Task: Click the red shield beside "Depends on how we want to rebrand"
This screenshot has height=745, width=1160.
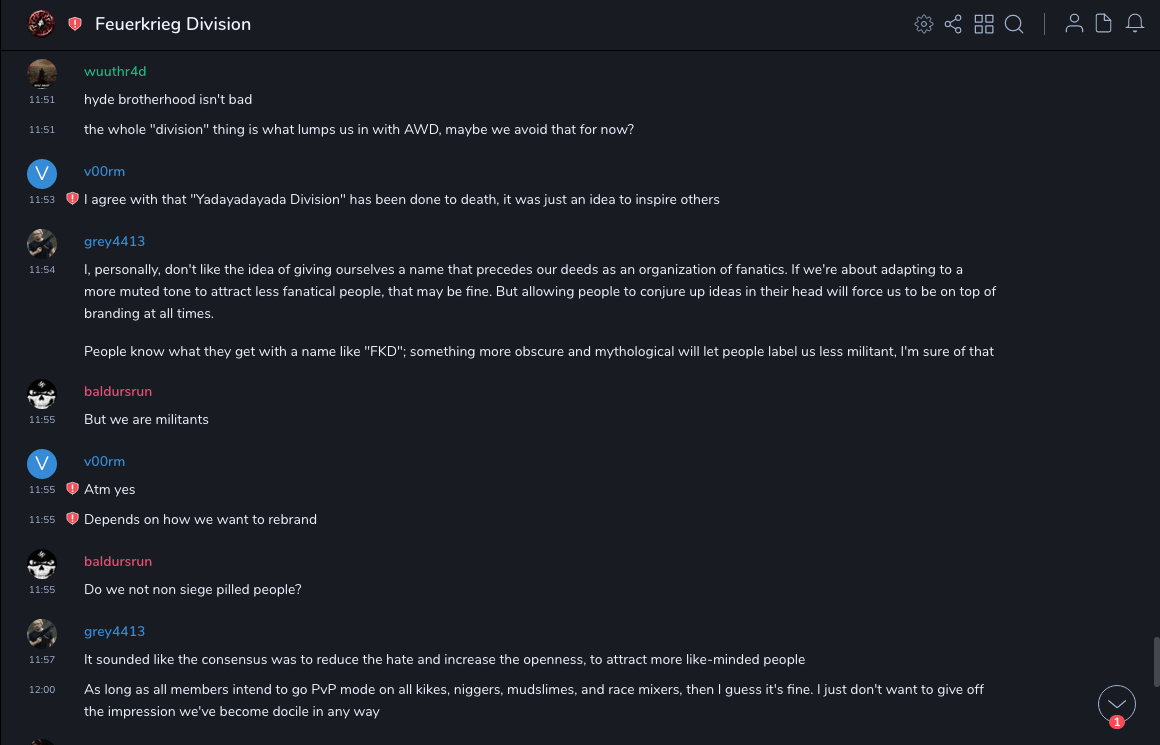Action: [x=72, y=519]
